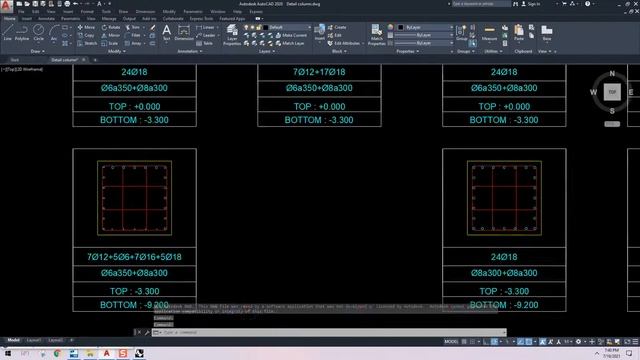640x360 pixels.
Task: Click the command line input field
Action: [329, 332]
